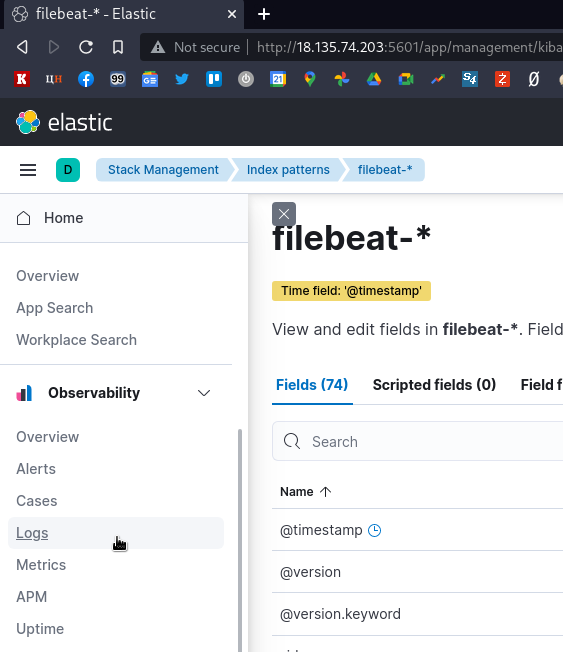Open Cases under Observability
The image size is (563, 652).
[x=37, y=501]
